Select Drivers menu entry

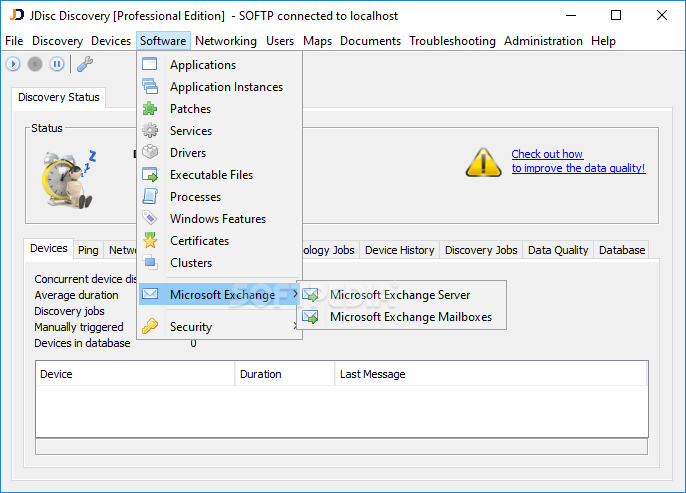coord(220,152)
